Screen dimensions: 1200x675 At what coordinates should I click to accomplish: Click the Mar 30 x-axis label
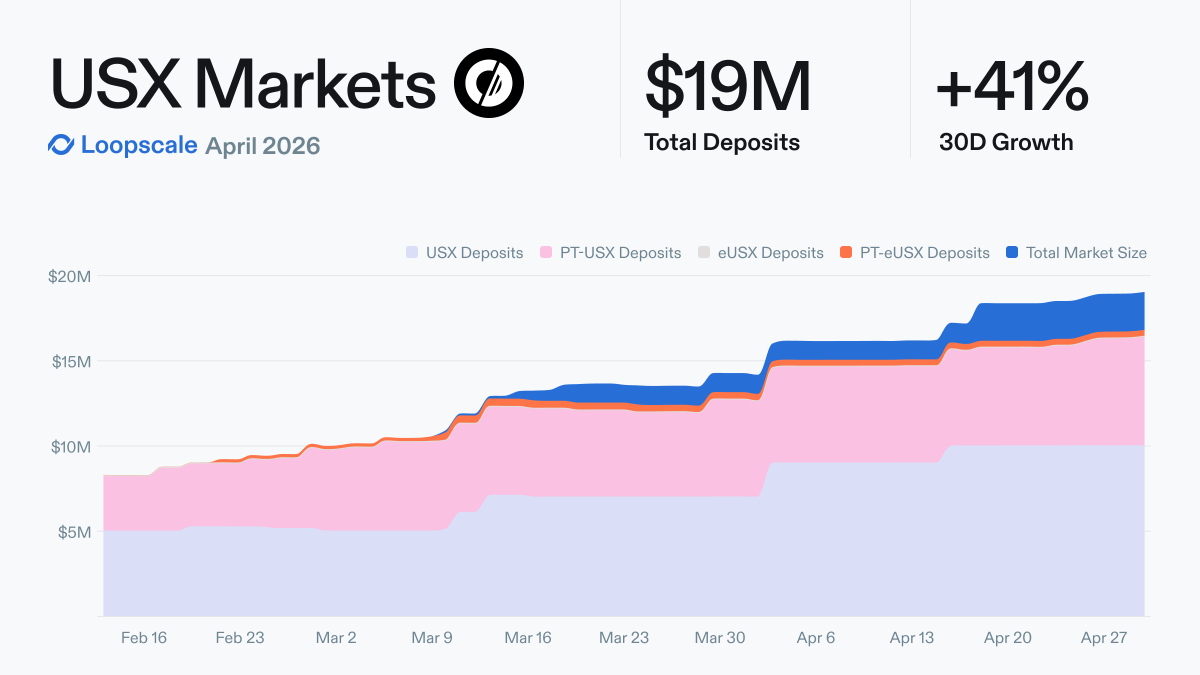point(720,637)
